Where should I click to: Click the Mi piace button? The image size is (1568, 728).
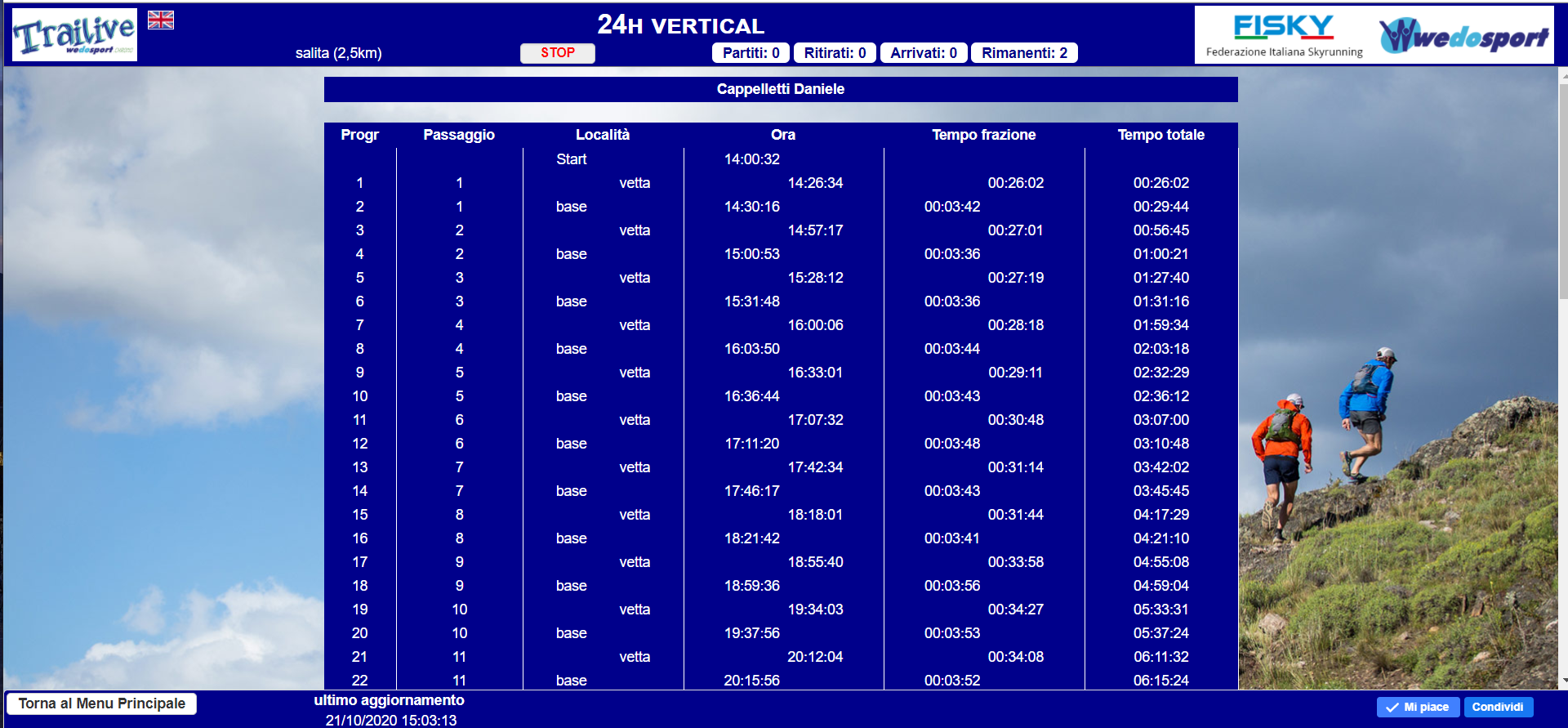[x=1418, y=708]
